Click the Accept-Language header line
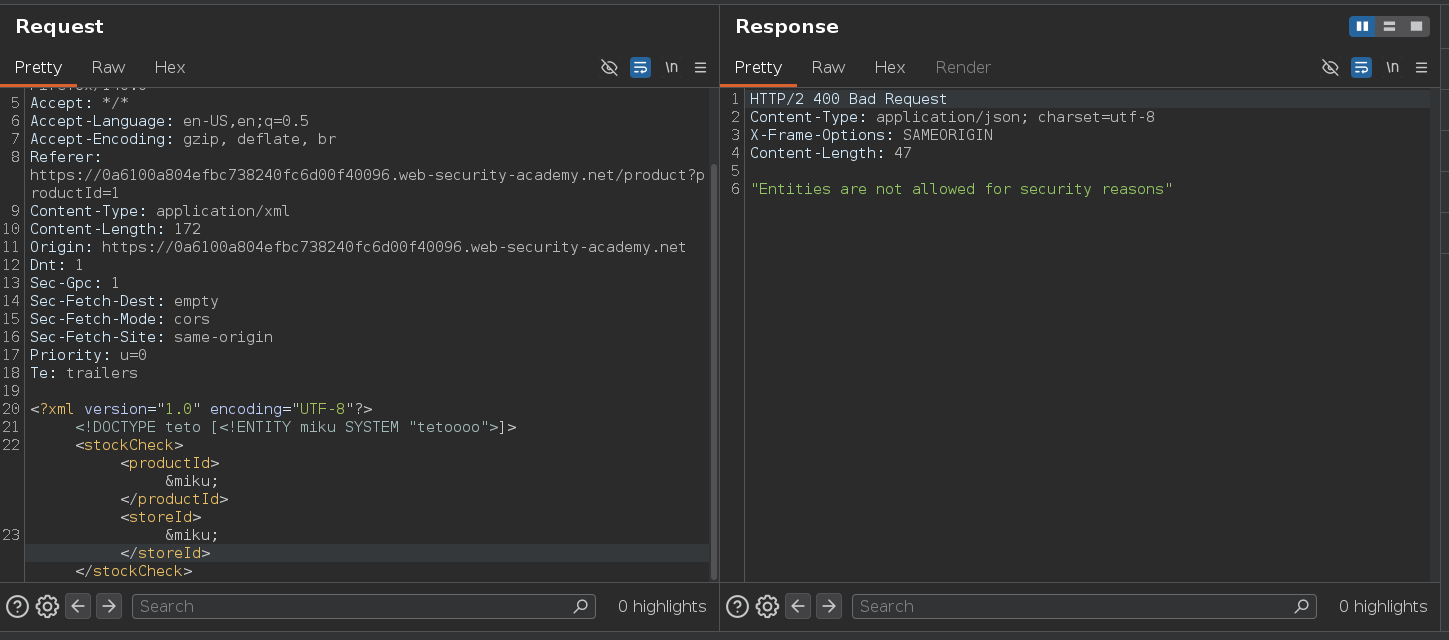 pos(169,121)
